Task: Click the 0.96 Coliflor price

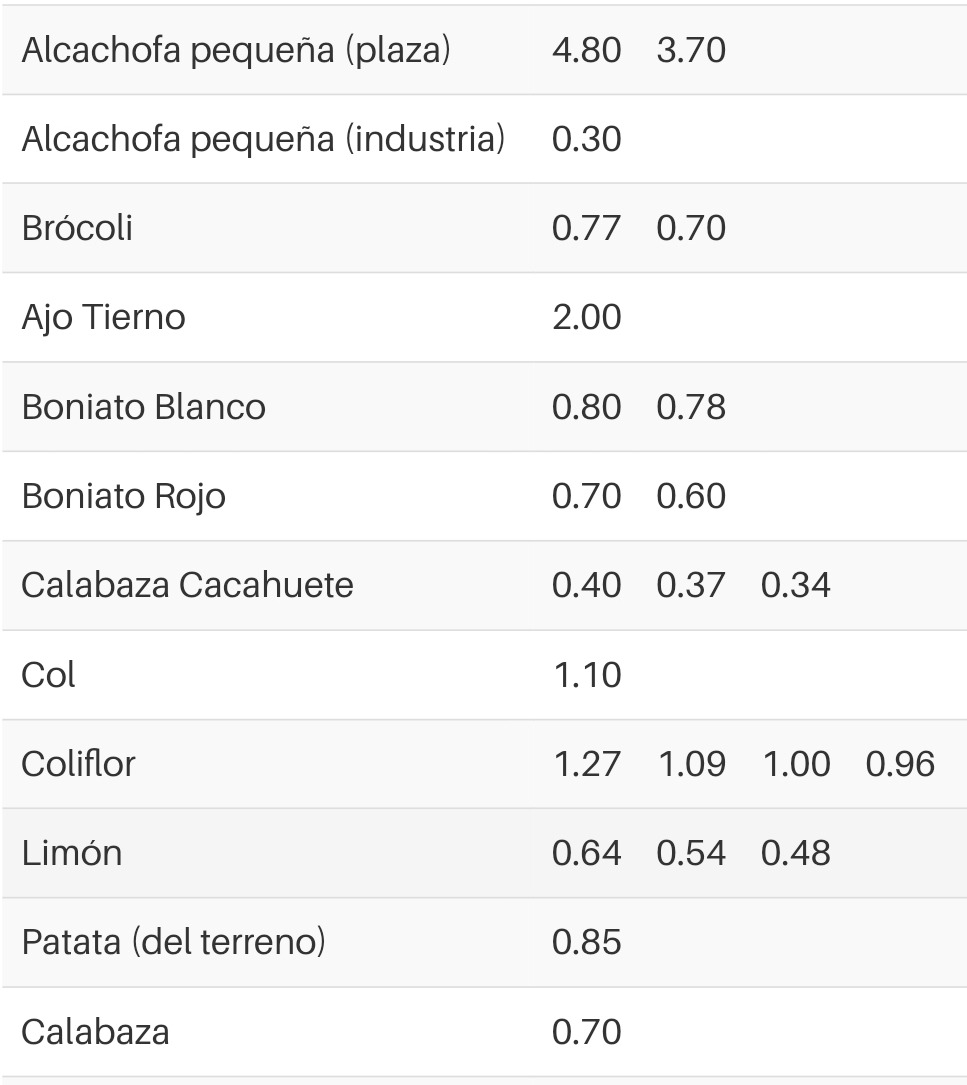Action: [x=900, y=764]
